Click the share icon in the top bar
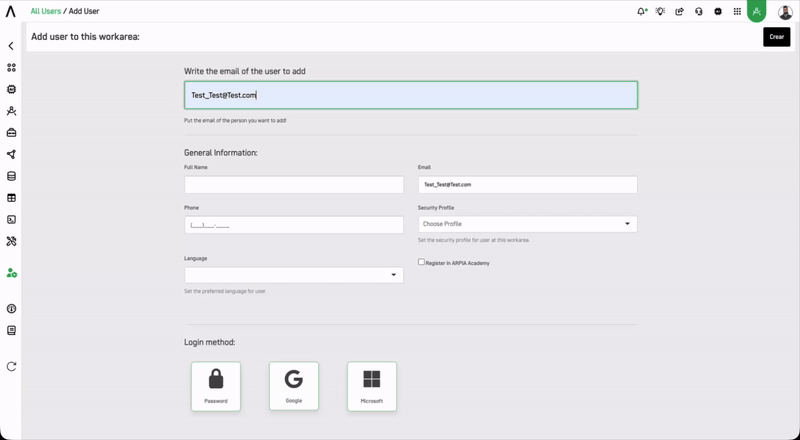Viewport: 800px width, 440px height. click(x=679, y=11)
